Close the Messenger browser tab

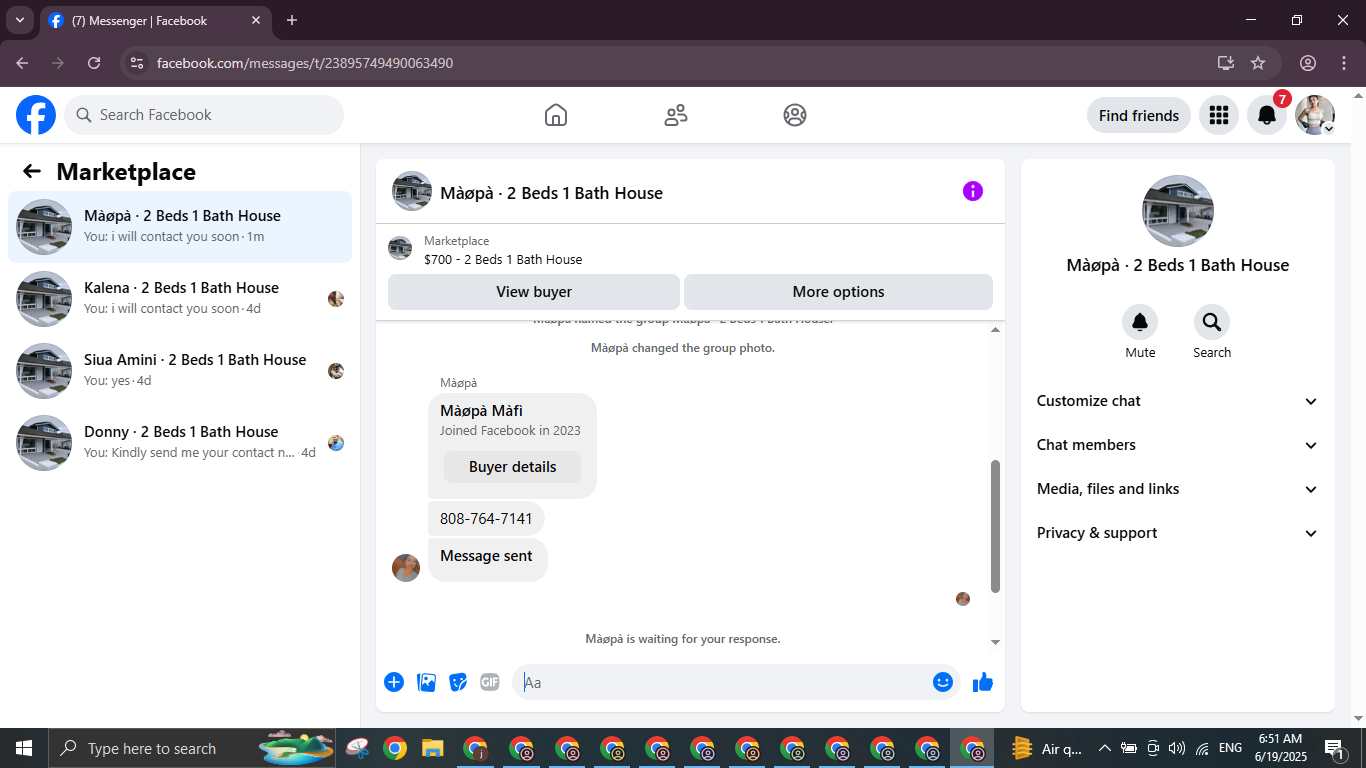[x=256, y=20]
